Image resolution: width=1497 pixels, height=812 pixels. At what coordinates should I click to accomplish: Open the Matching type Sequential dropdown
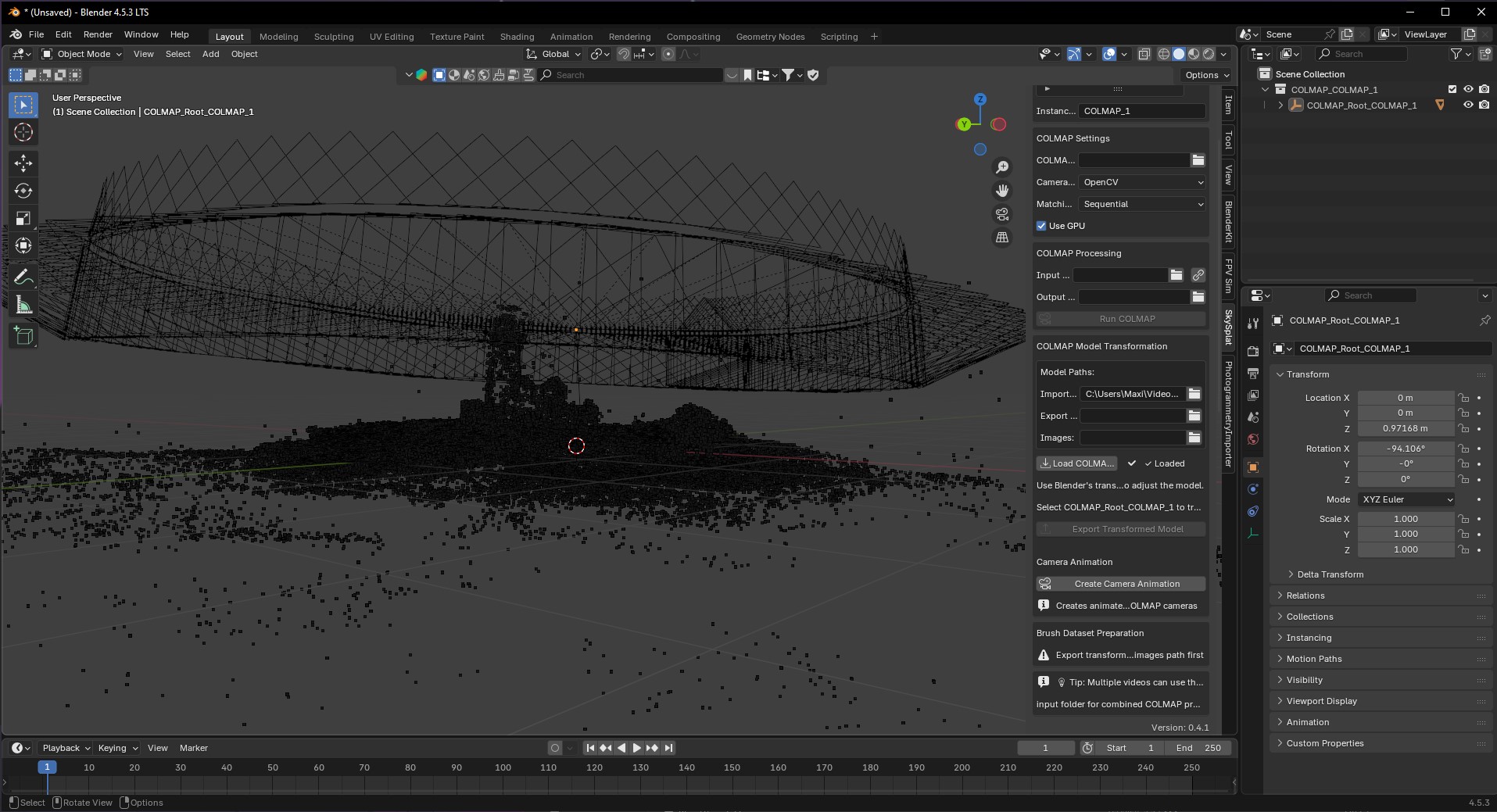coord(1142,204)
